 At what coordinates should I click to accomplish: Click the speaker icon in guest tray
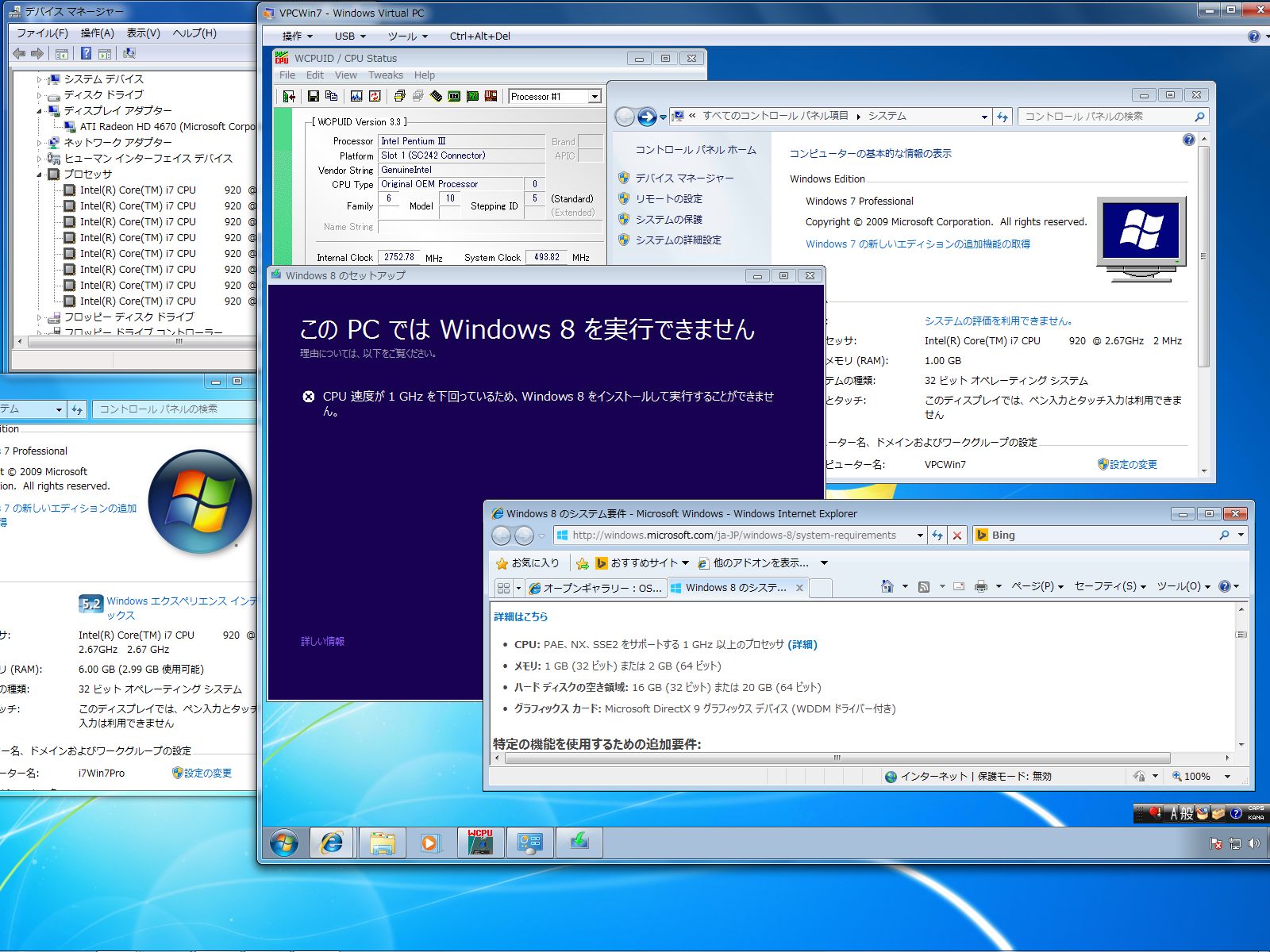(x=1254, y=843)
